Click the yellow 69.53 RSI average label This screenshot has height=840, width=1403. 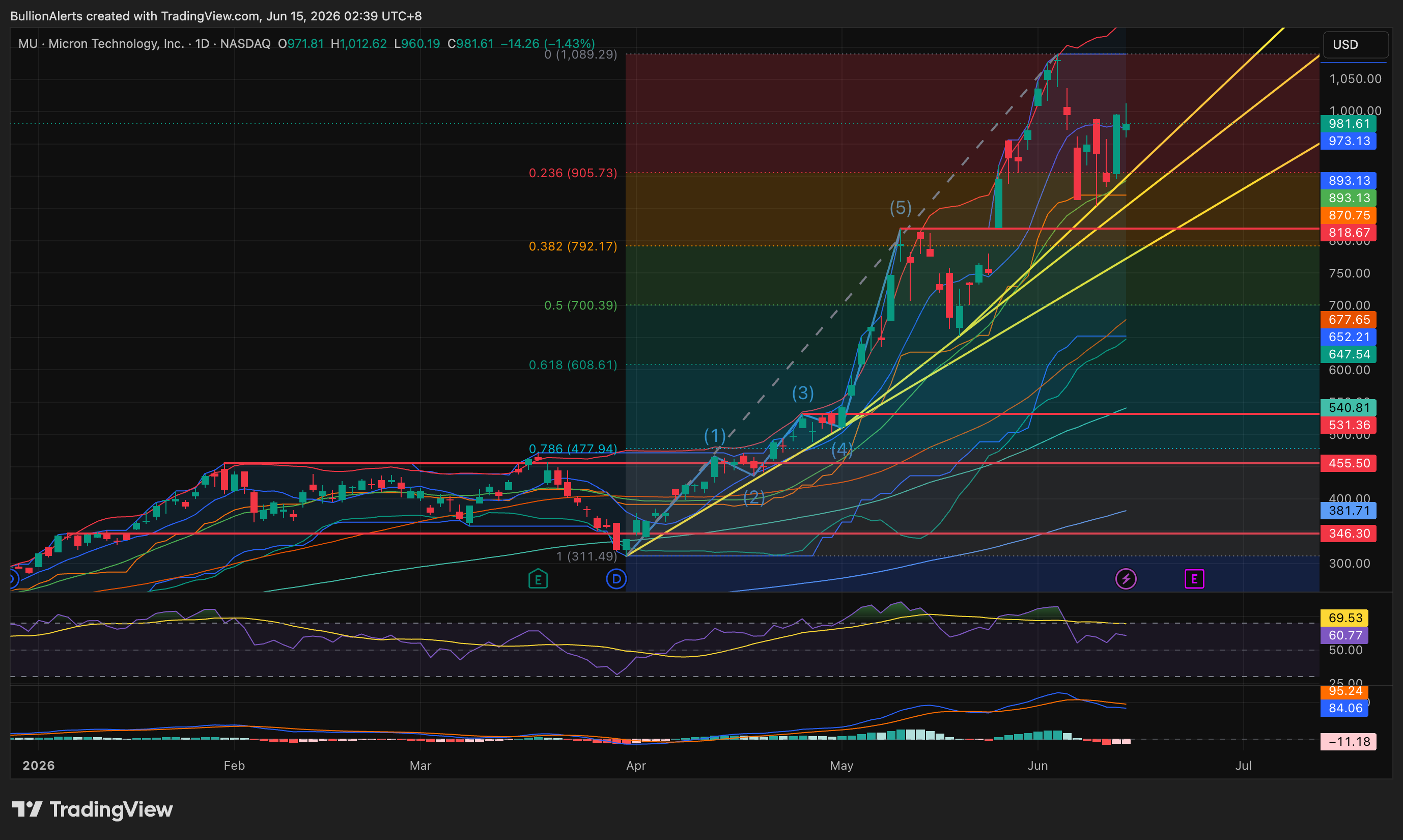(1344, 618)
